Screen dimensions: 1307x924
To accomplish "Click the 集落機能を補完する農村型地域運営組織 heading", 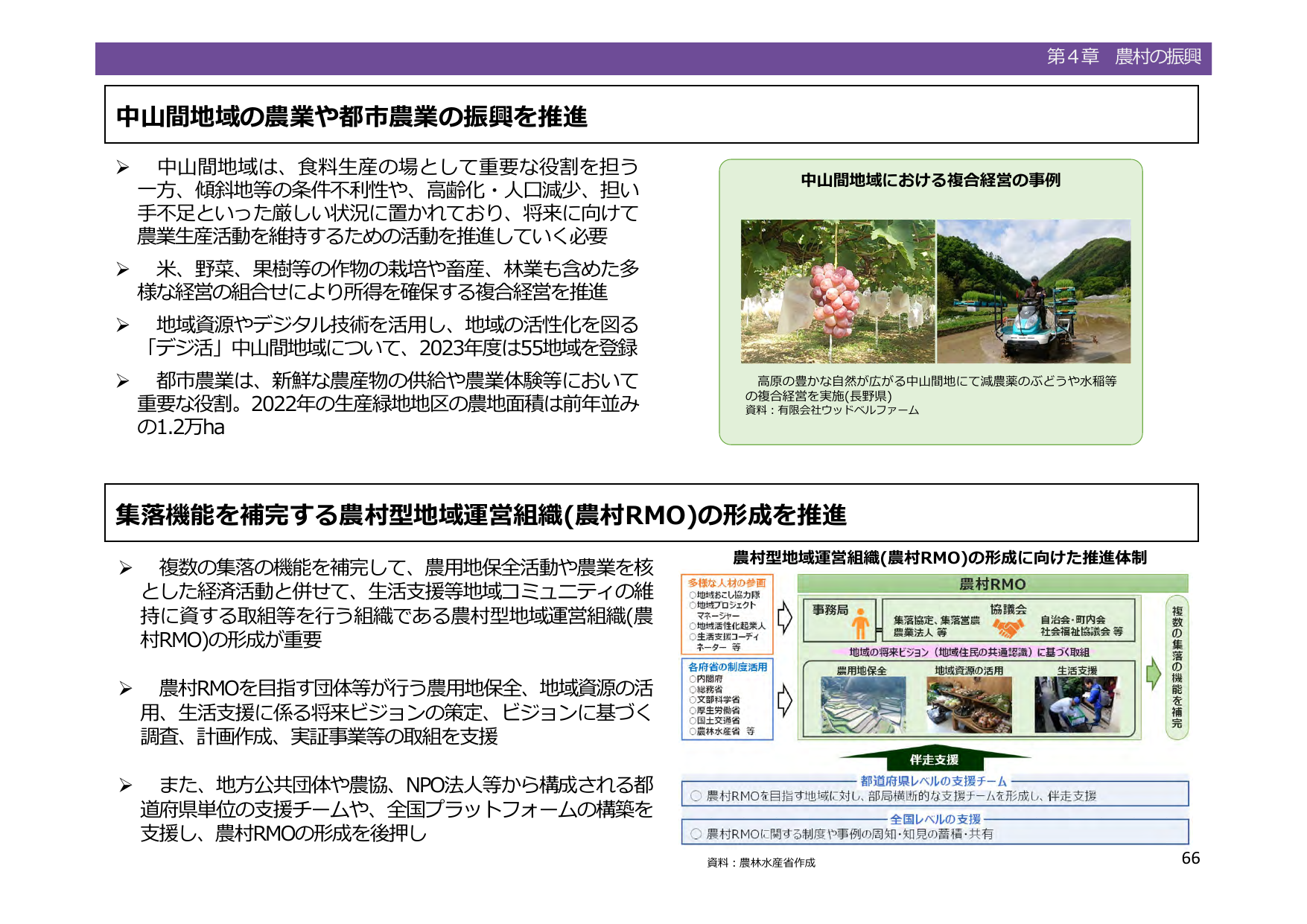I will [x=480, y=514].
